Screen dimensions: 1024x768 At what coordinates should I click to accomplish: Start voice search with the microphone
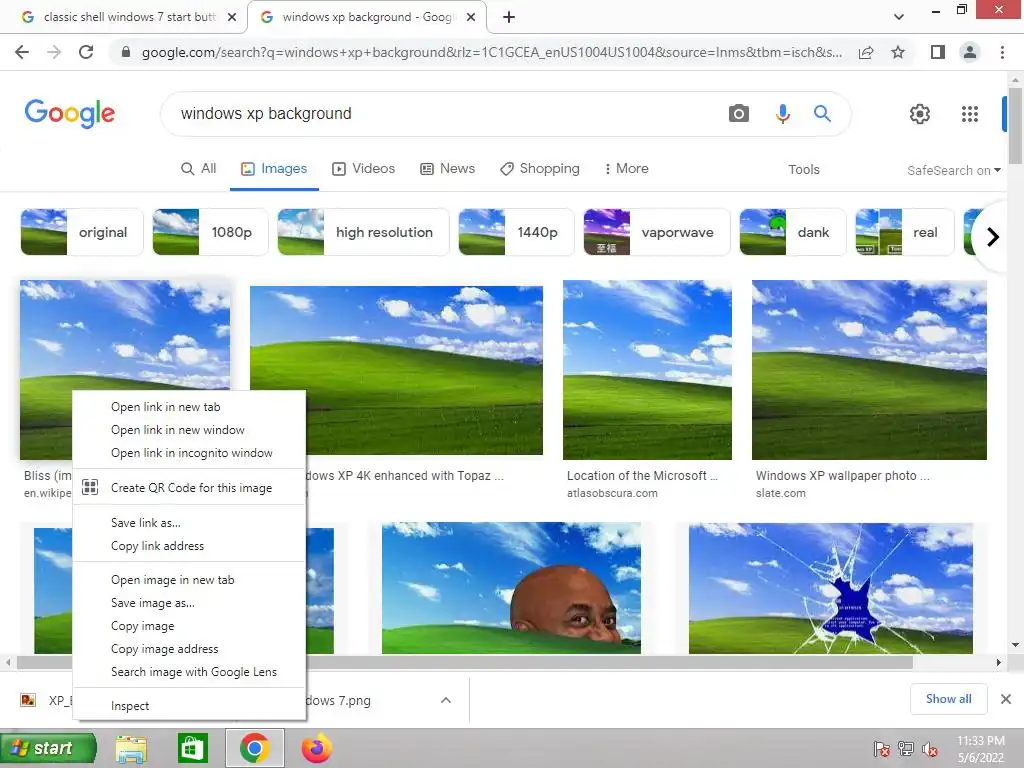(782, 114)
